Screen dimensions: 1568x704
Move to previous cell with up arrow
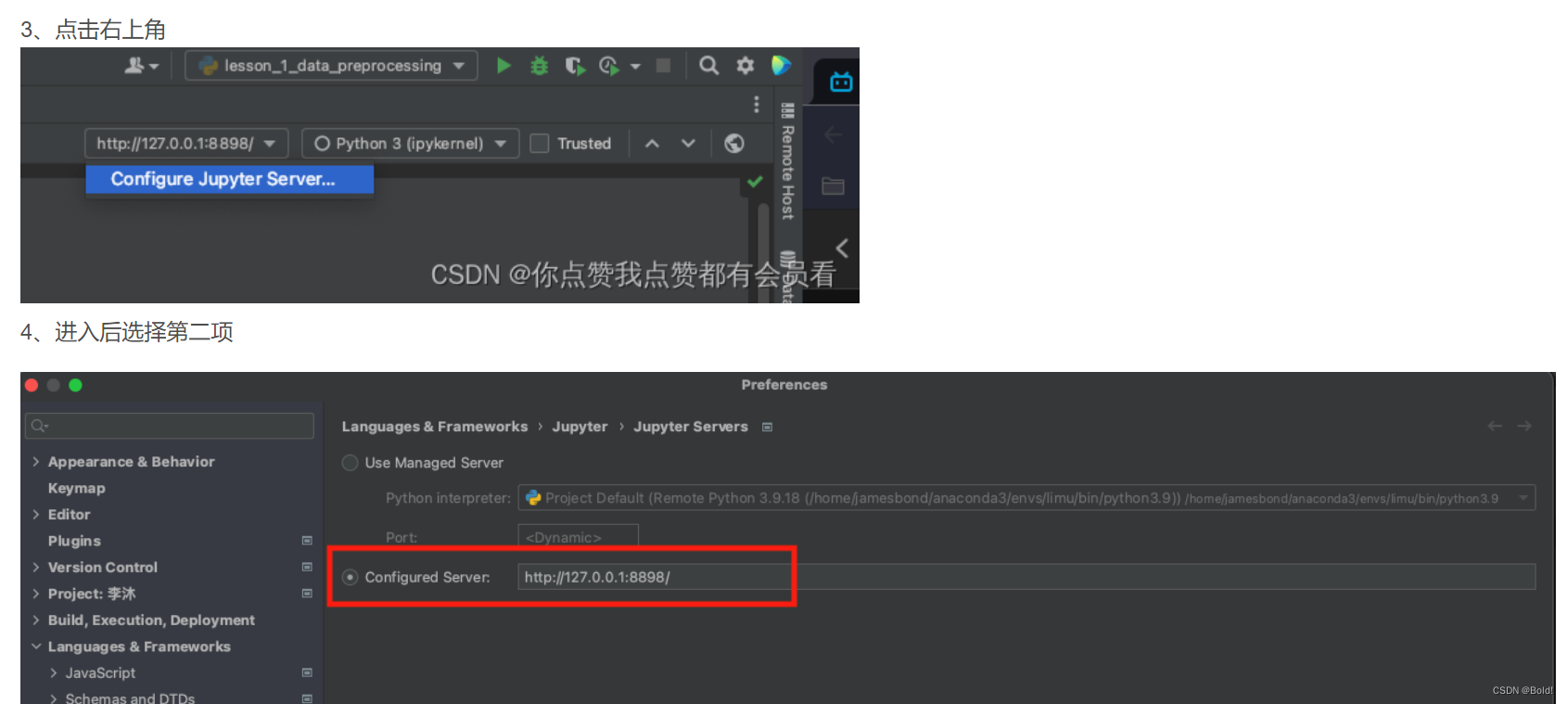pos(652,144)
